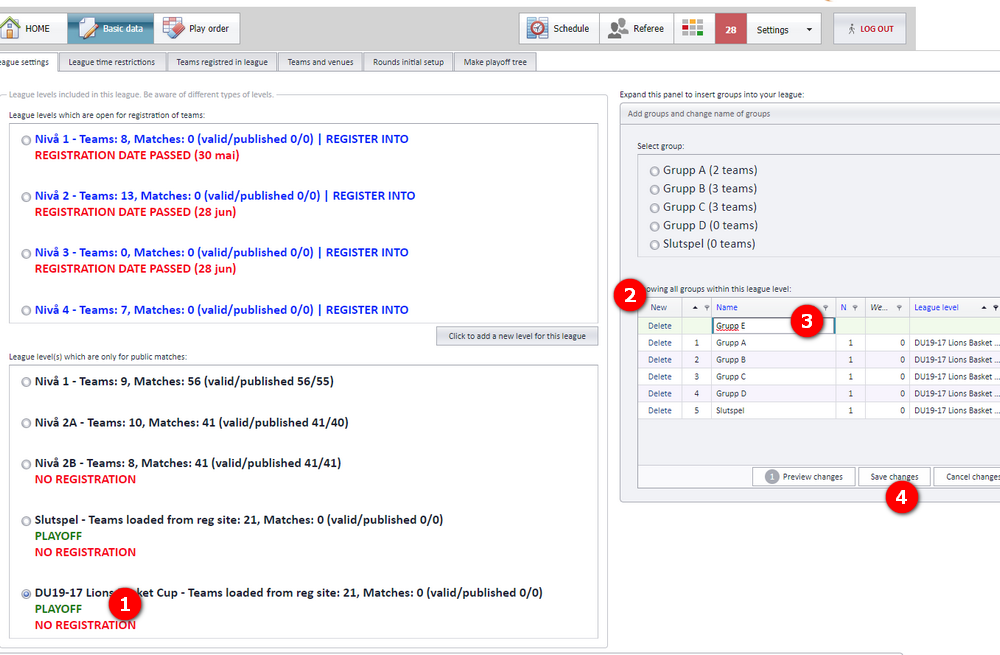This screenshot has width=1000, height=655.
Task: Click the filter icon in the order-number column
Action: click(x=707, y=307)
